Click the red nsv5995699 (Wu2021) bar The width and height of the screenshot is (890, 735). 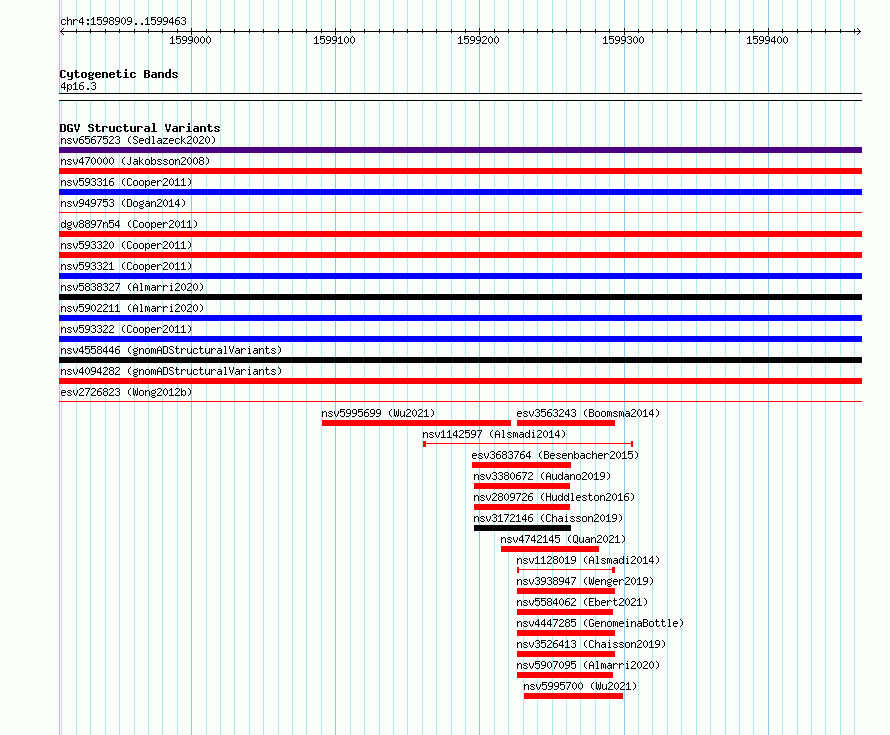416,423
